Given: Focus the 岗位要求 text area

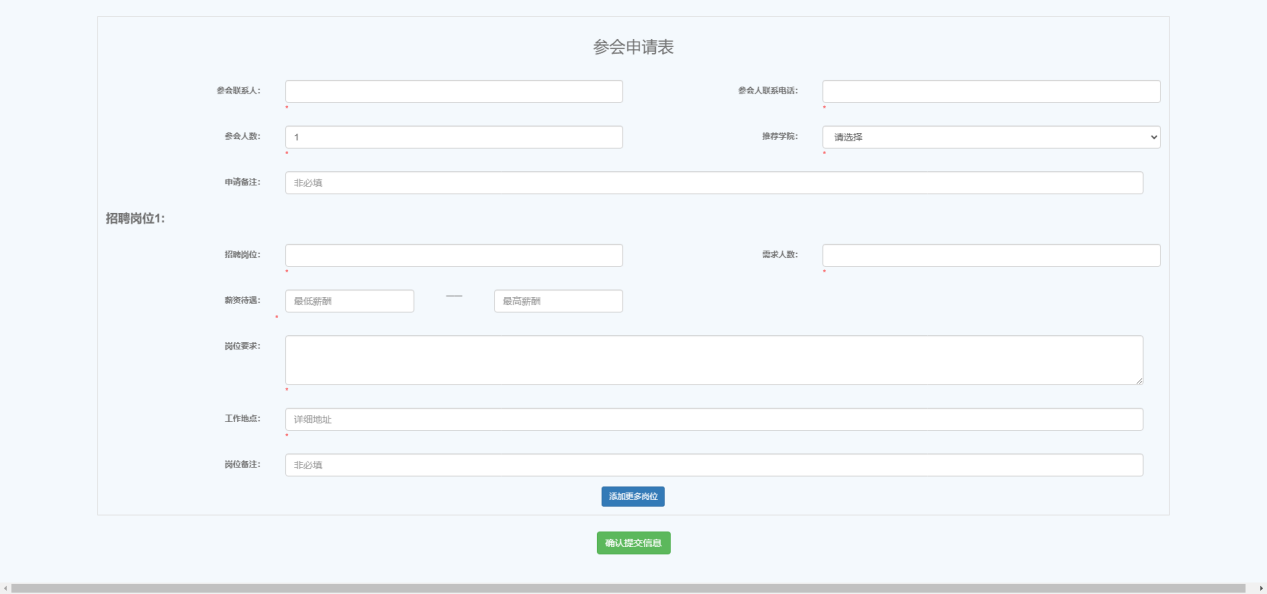Looking at the screenshot, I should click(713, 360).
